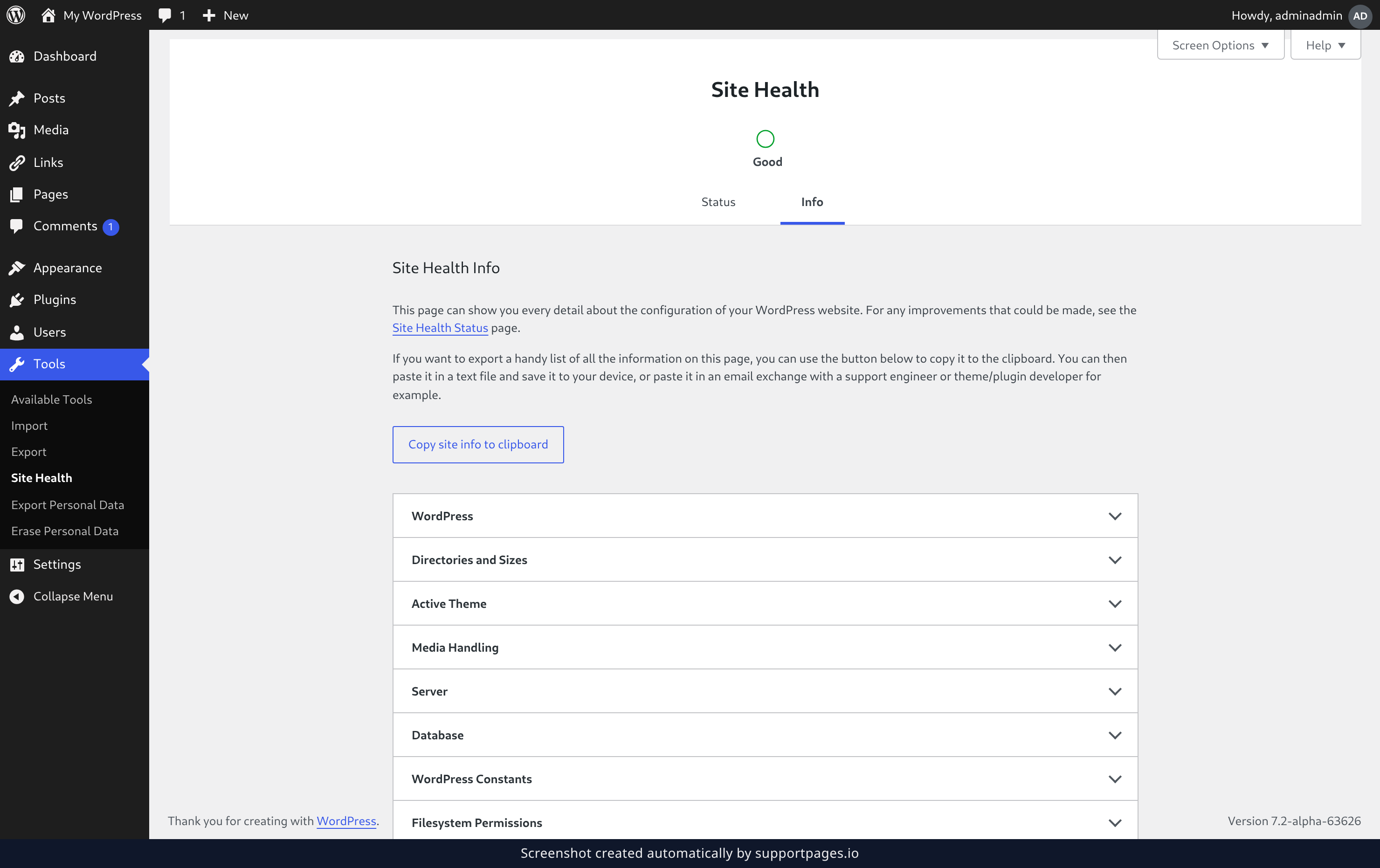The image size is (1380, 868).
Task: Open the New content menu
Action: (225, 15)
